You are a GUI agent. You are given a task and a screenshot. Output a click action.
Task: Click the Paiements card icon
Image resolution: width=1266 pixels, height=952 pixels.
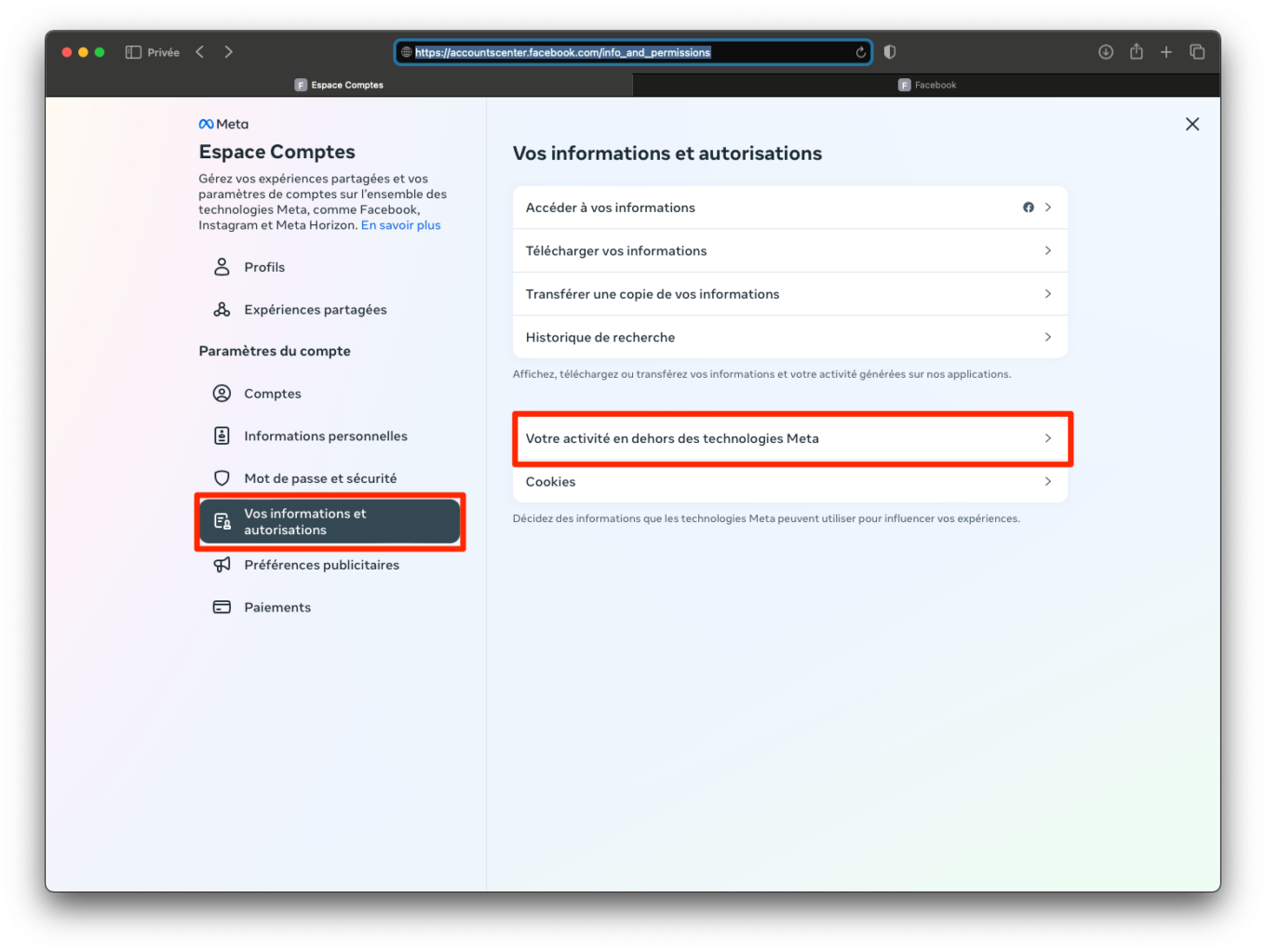[x=222, y=607]
